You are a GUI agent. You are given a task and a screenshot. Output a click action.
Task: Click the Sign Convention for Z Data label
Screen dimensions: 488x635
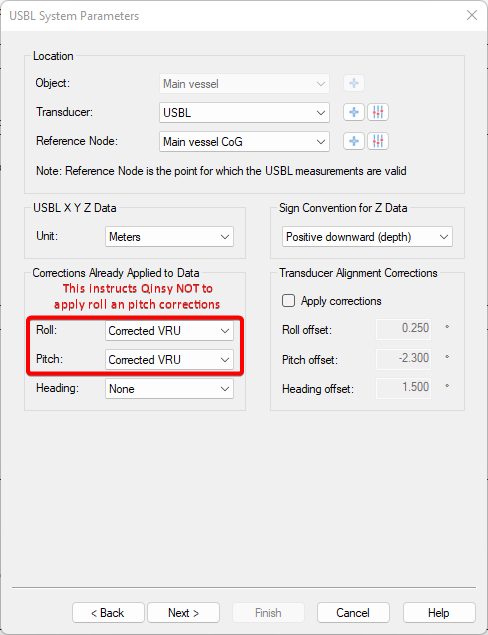tap(343, 208)
